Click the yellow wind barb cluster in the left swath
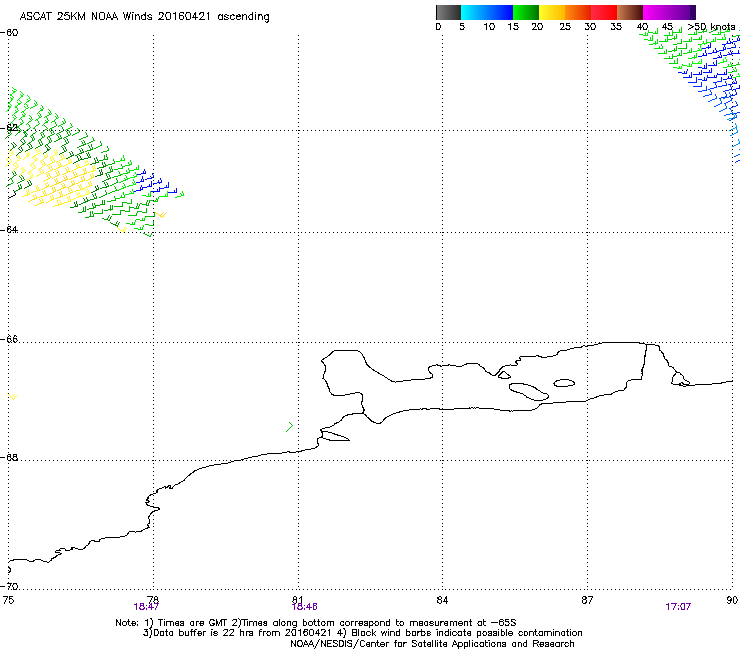Image resolution: width=740 pixels, height=650 pixels. [57, 177]
